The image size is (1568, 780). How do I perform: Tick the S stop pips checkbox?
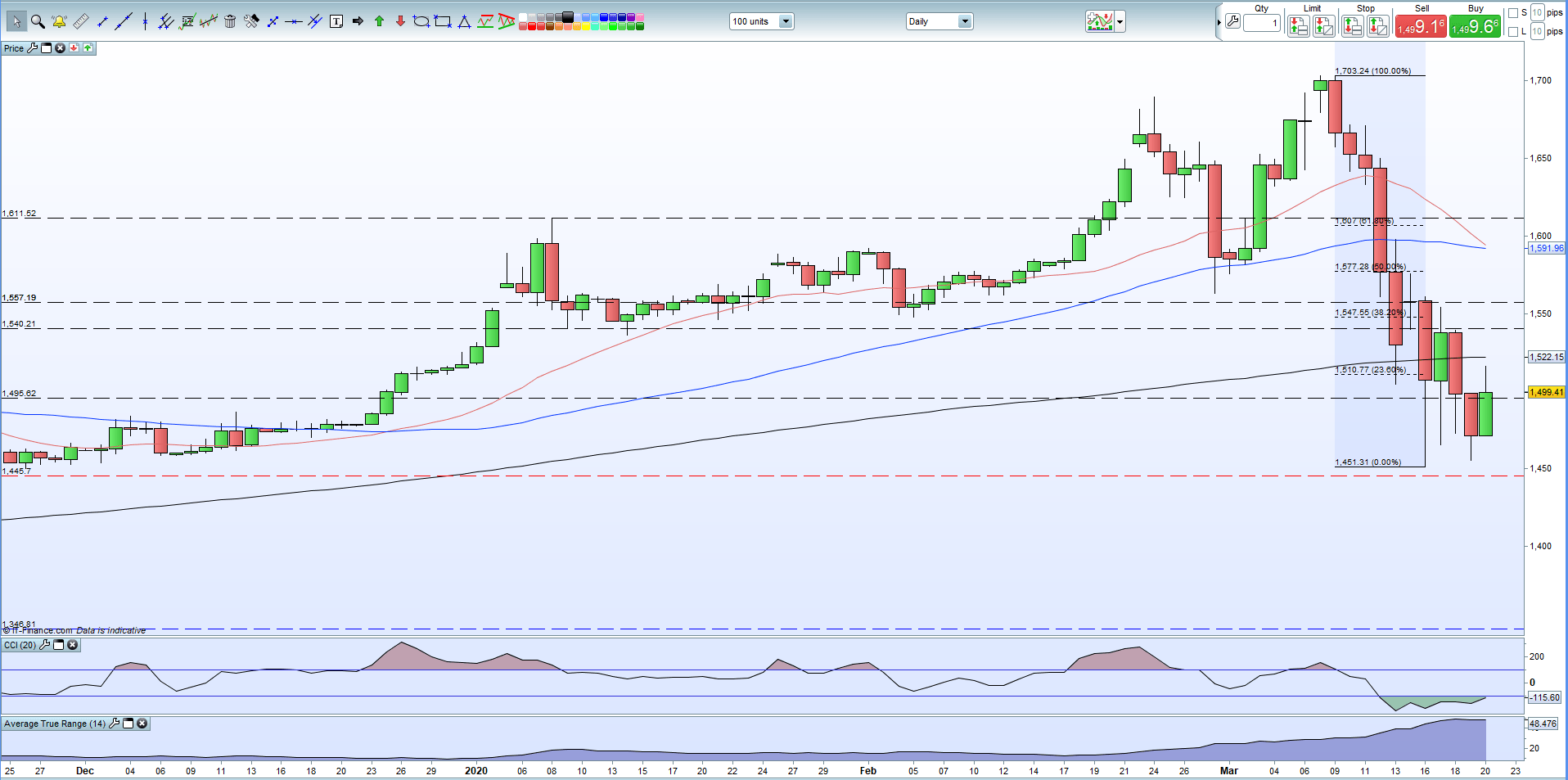click(1512, 12)
